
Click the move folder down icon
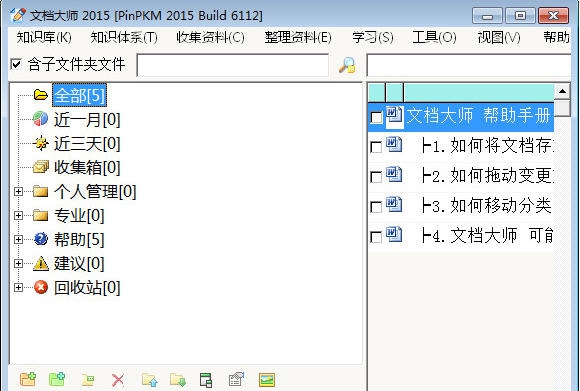[178, 380]
